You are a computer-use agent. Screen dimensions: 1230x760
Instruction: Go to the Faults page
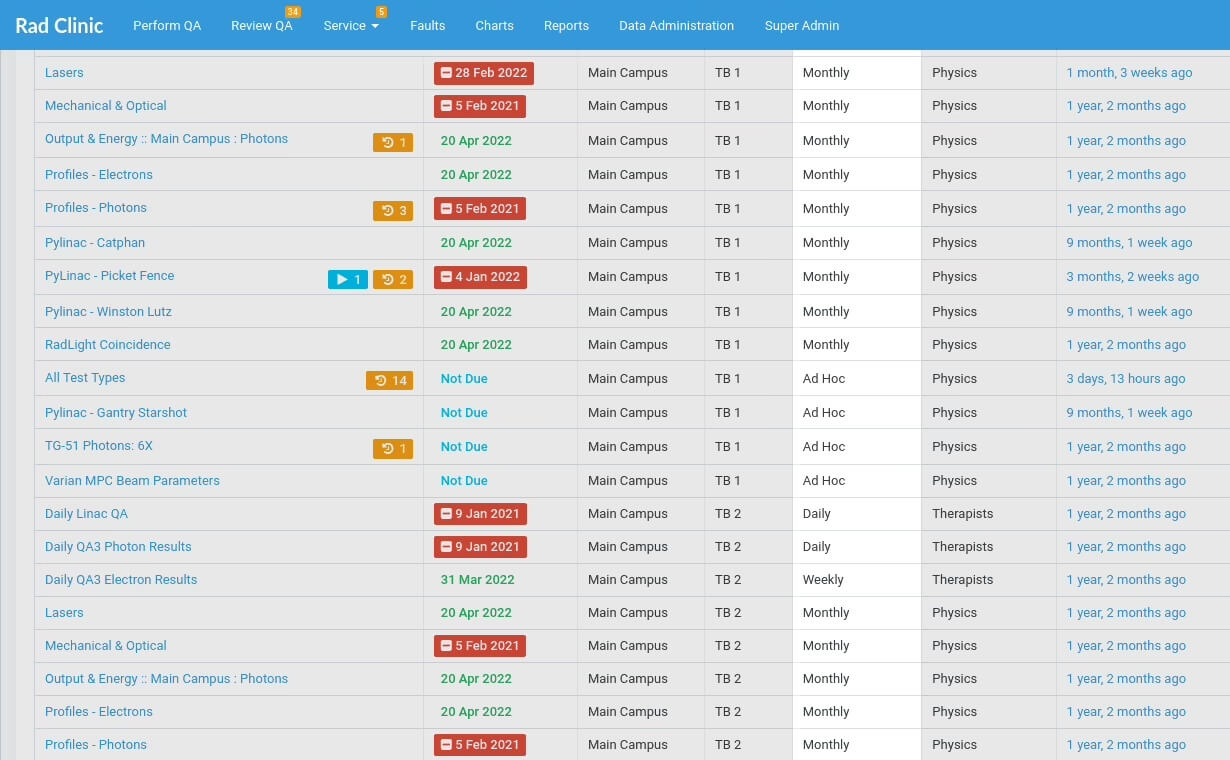pos(427,26)
